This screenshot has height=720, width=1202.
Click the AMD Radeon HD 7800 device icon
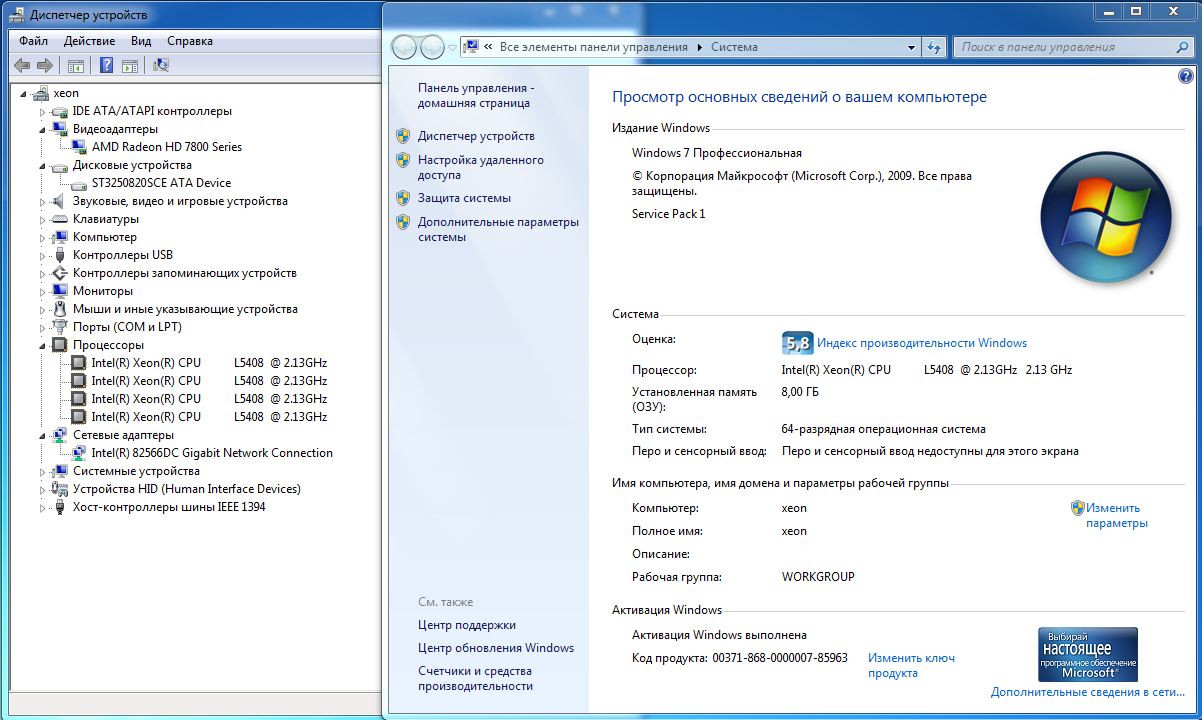[79, 147]
